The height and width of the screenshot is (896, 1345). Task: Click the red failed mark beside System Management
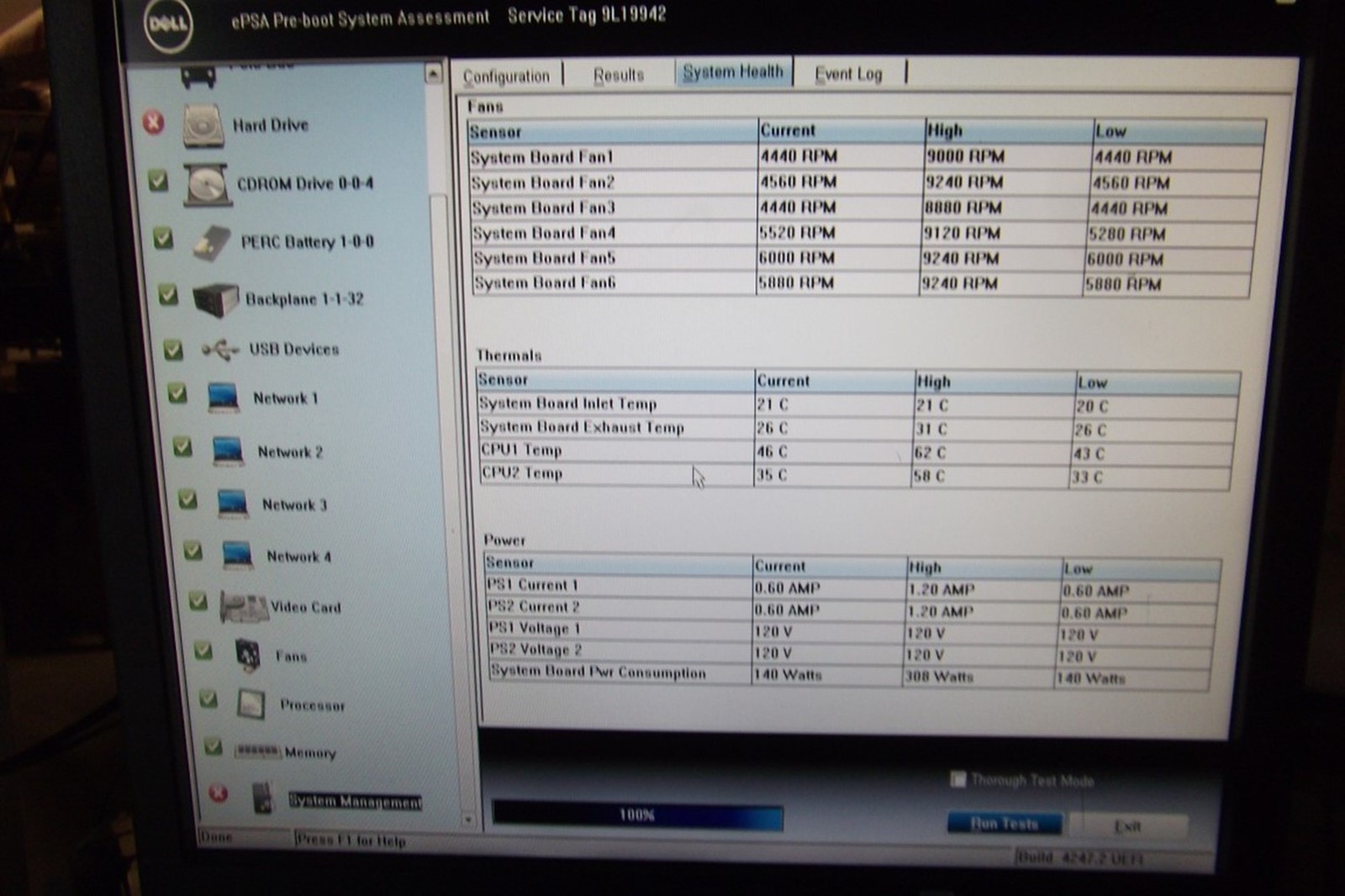point(218,793)
